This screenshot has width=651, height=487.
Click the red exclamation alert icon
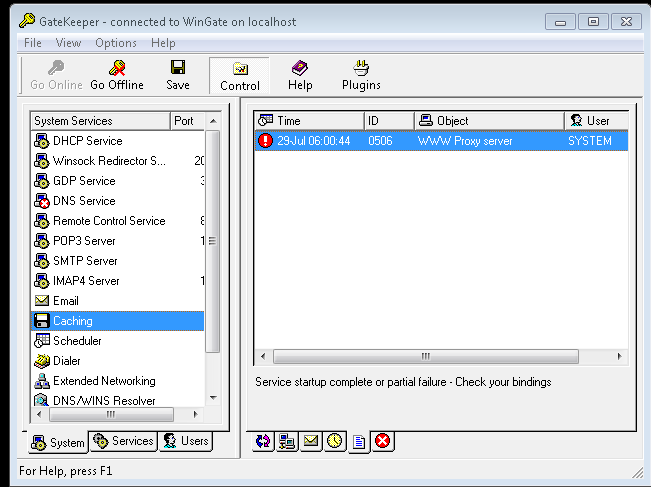[265, 141]
